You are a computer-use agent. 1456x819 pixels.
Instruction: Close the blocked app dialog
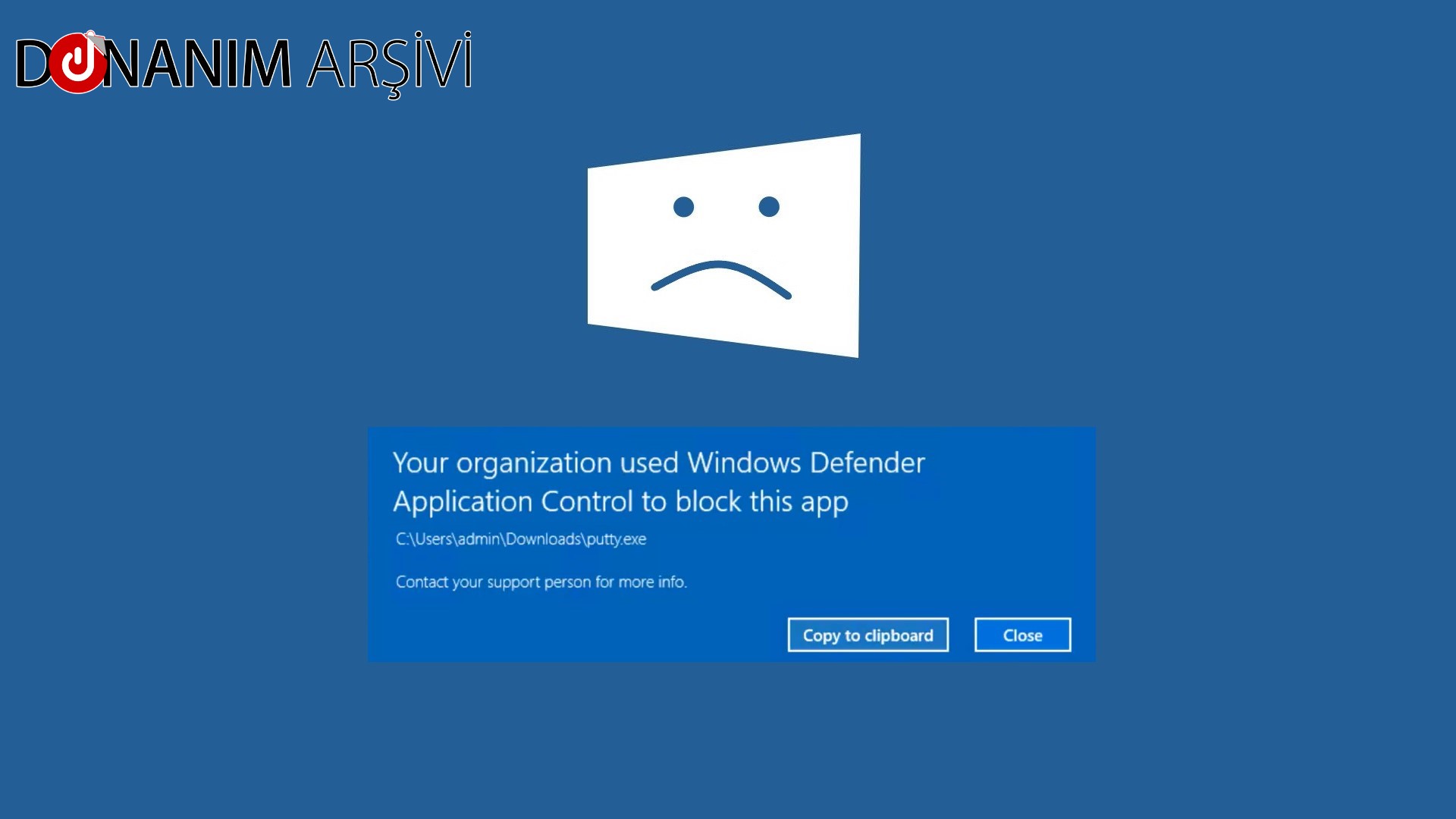tap(1022, 635)
